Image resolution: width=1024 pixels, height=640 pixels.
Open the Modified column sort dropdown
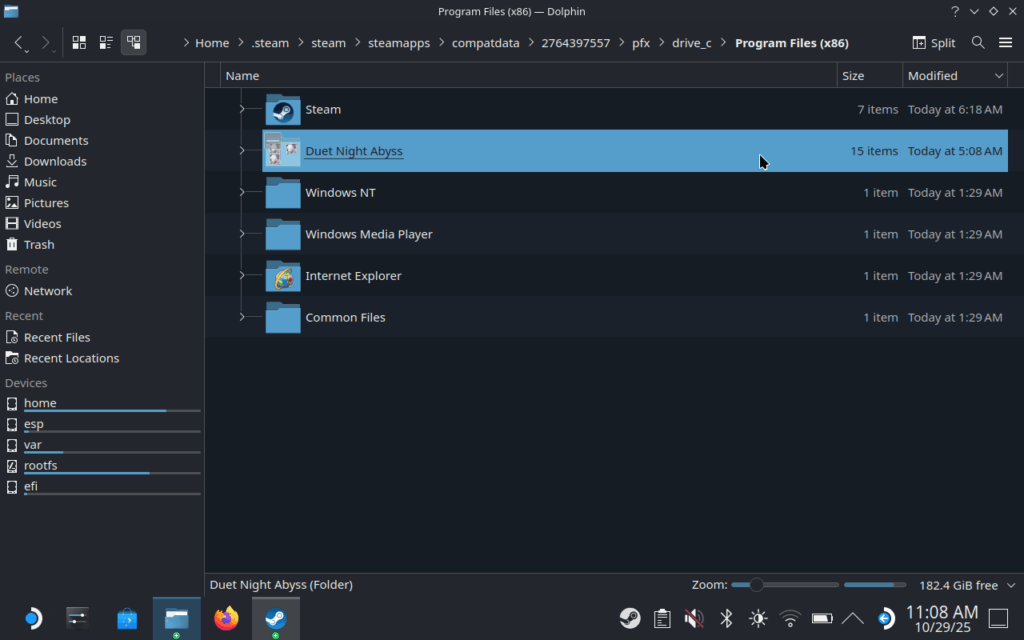(x=1001, y=75)
